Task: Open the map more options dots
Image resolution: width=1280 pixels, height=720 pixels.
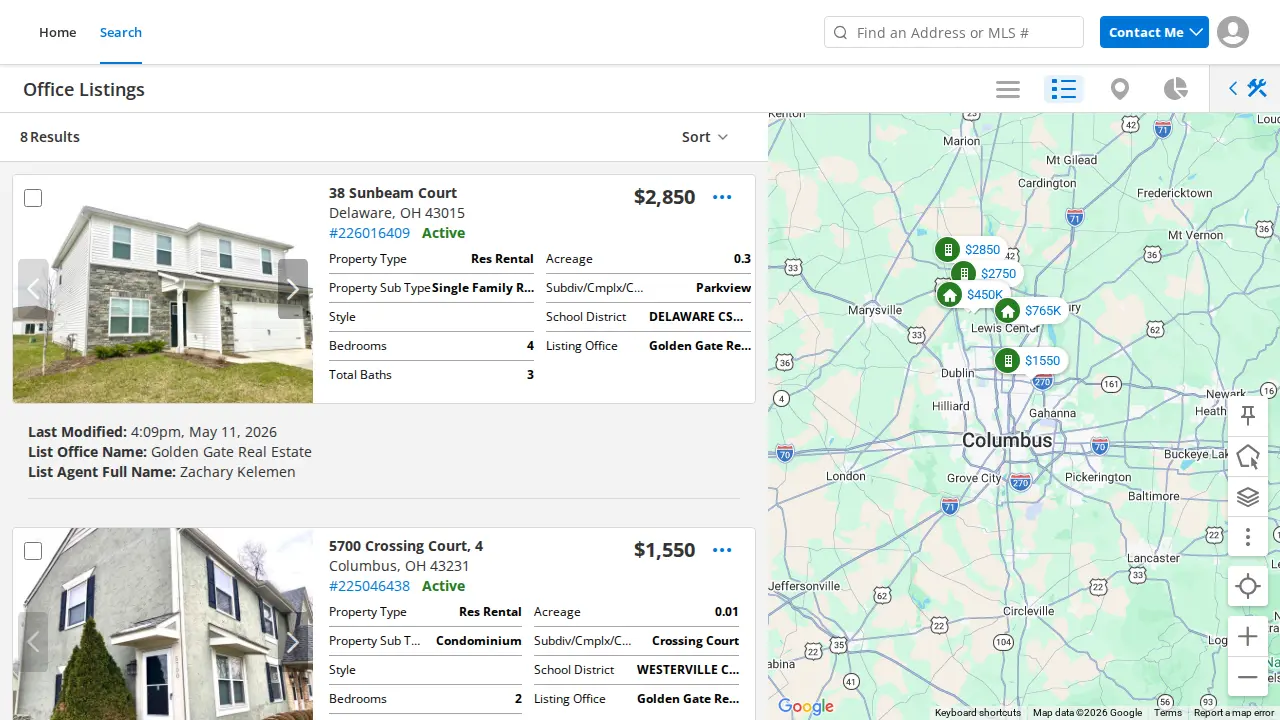Action: click(1248, 537)
